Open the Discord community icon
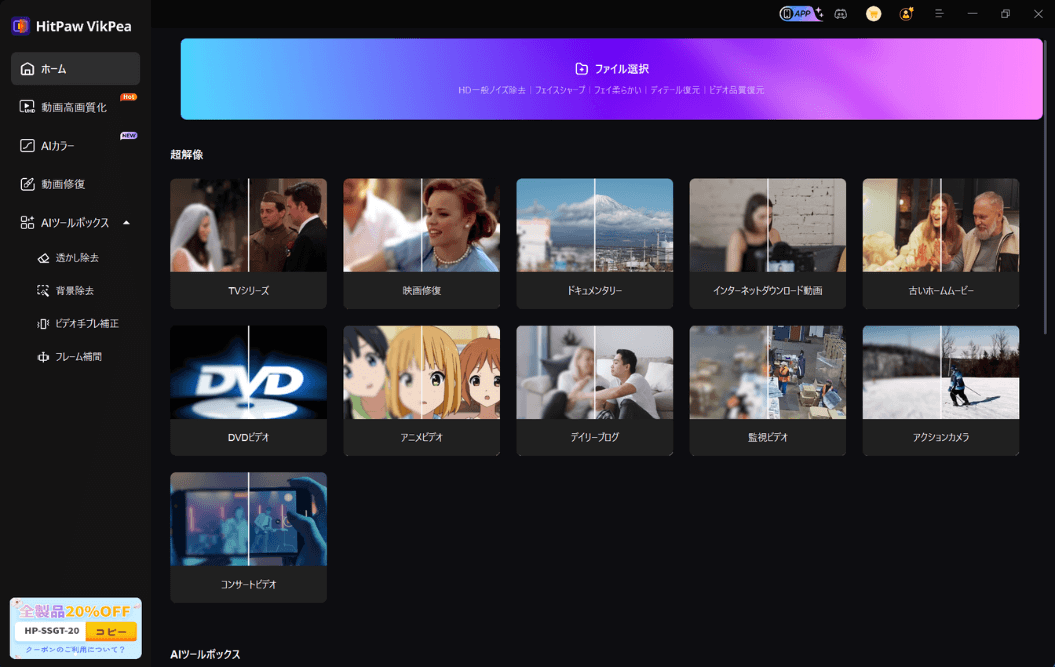The image size is (1055, 670). [x=840, y=14]
